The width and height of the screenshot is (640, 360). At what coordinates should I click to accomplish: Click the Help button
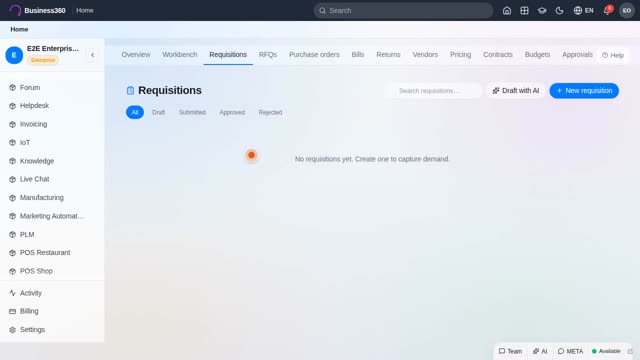click(613, 55)
